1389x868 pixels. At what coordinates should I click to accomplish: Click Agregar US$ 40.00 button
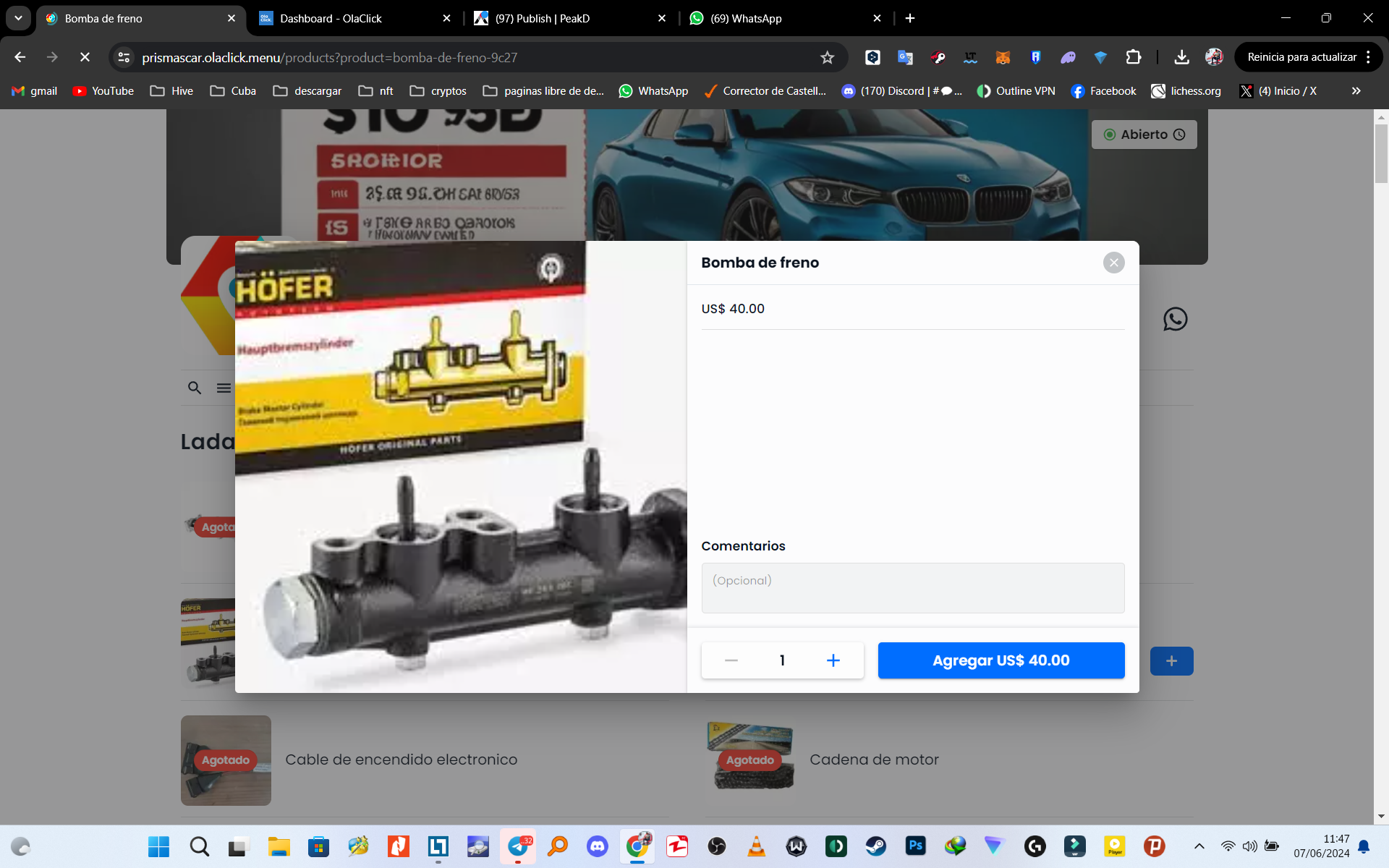[1001, 660]
